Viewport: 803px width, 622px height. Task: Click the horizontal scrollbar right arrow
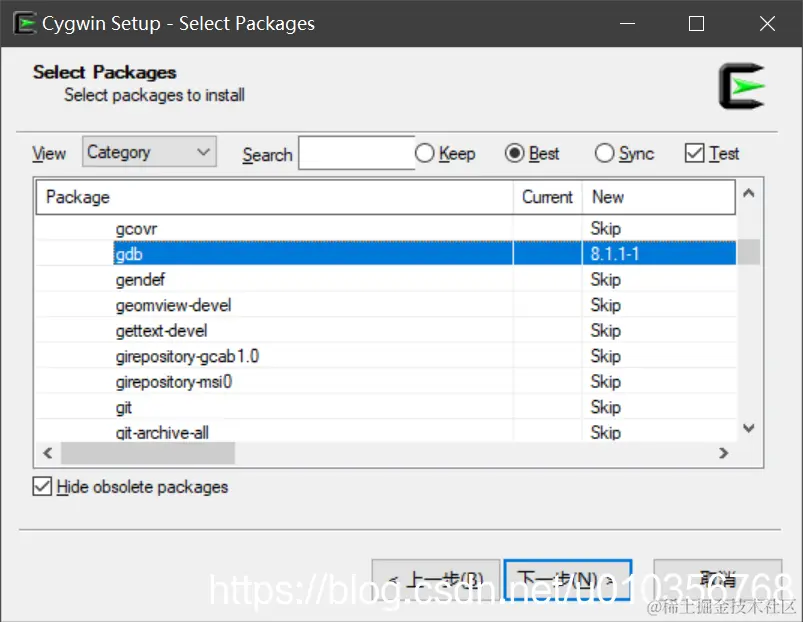click(724, 453)
